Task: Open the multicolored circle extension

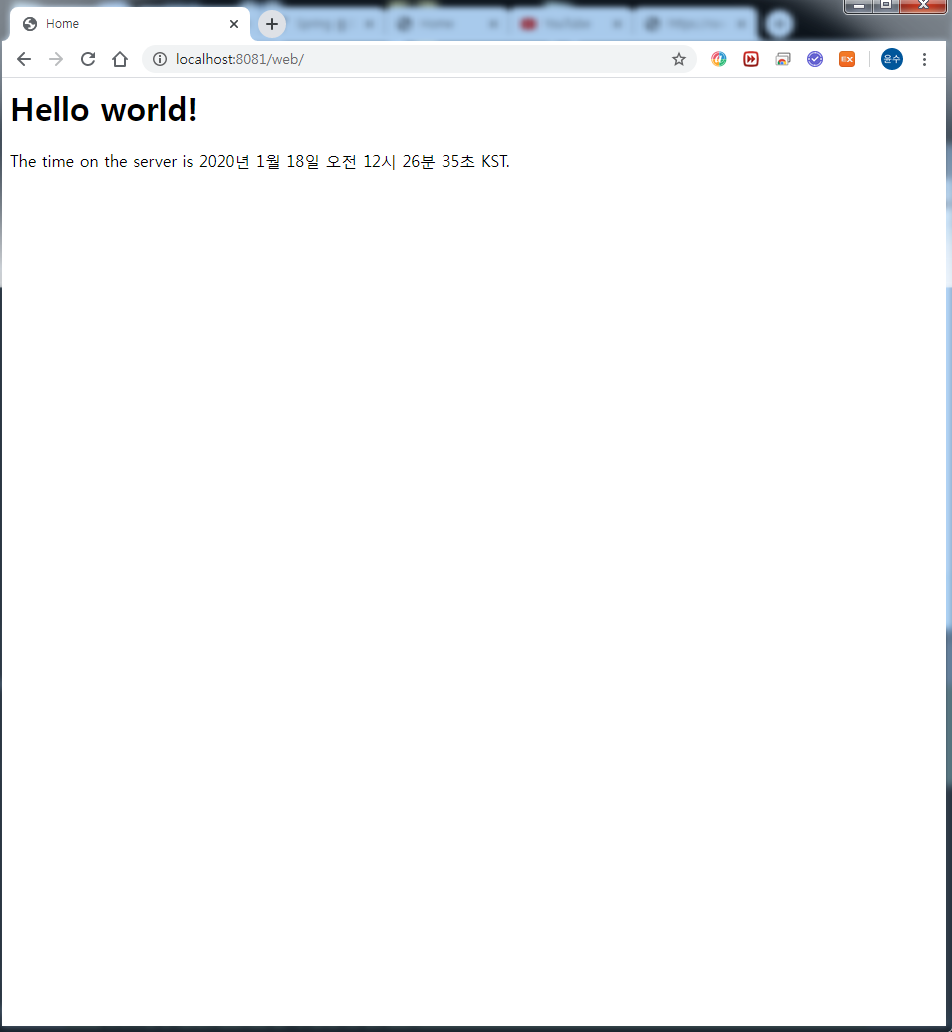Action: pos(718,59)
